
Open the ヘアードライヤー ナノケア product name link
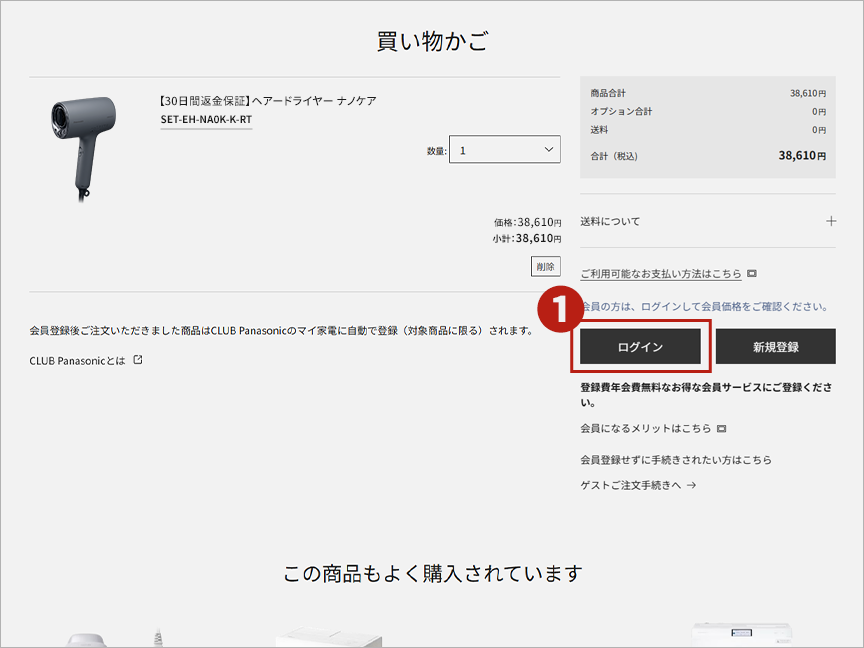click(x=267, y=101)
